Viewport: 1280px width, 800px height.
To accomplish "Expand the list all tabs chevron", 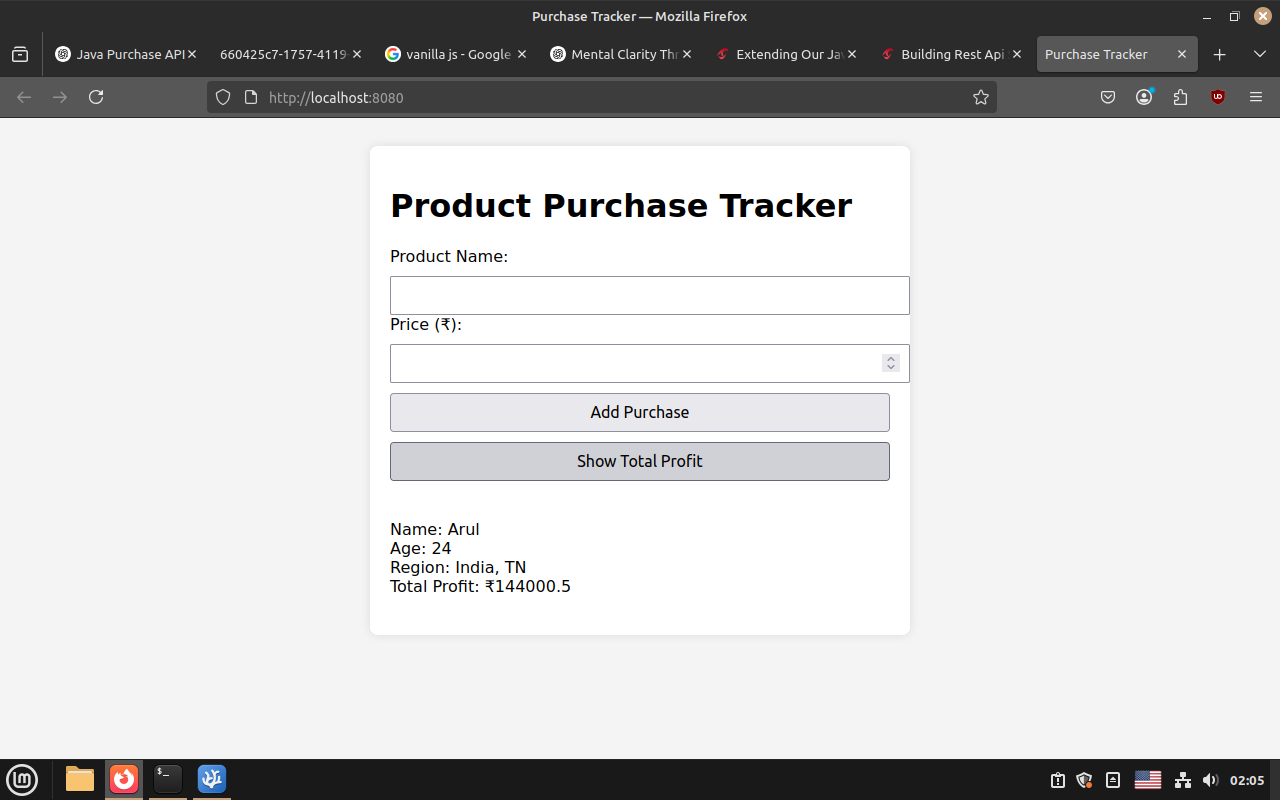I will pyautogui.click(x=1259, y=54).
